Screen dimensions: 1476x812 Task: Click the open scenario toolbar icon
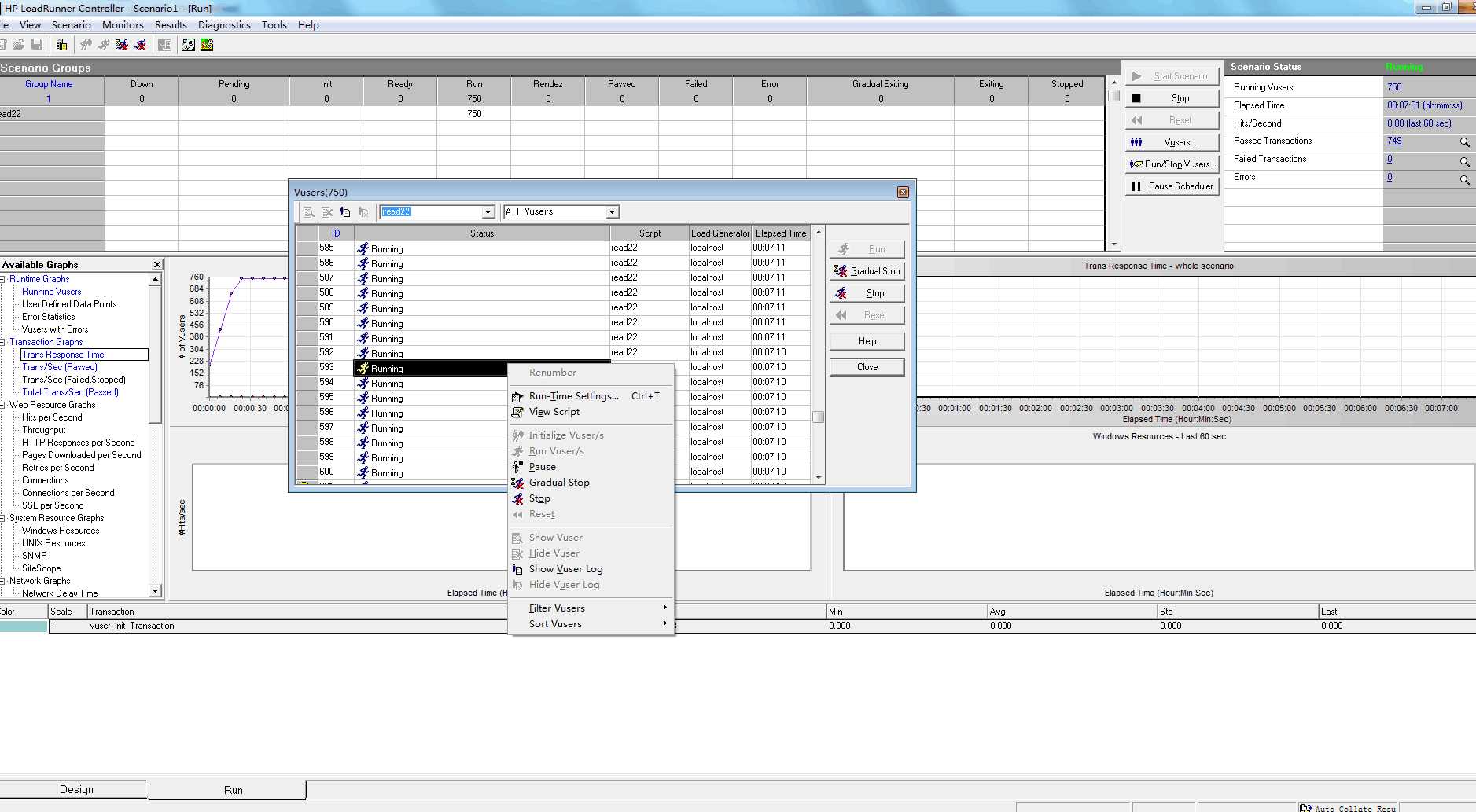[19, 45]
